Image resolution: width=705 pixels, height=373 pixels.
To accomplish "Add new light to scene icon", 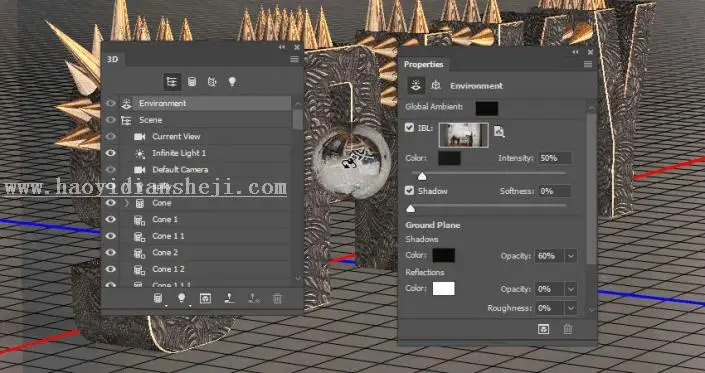I will tap(182, 298).
